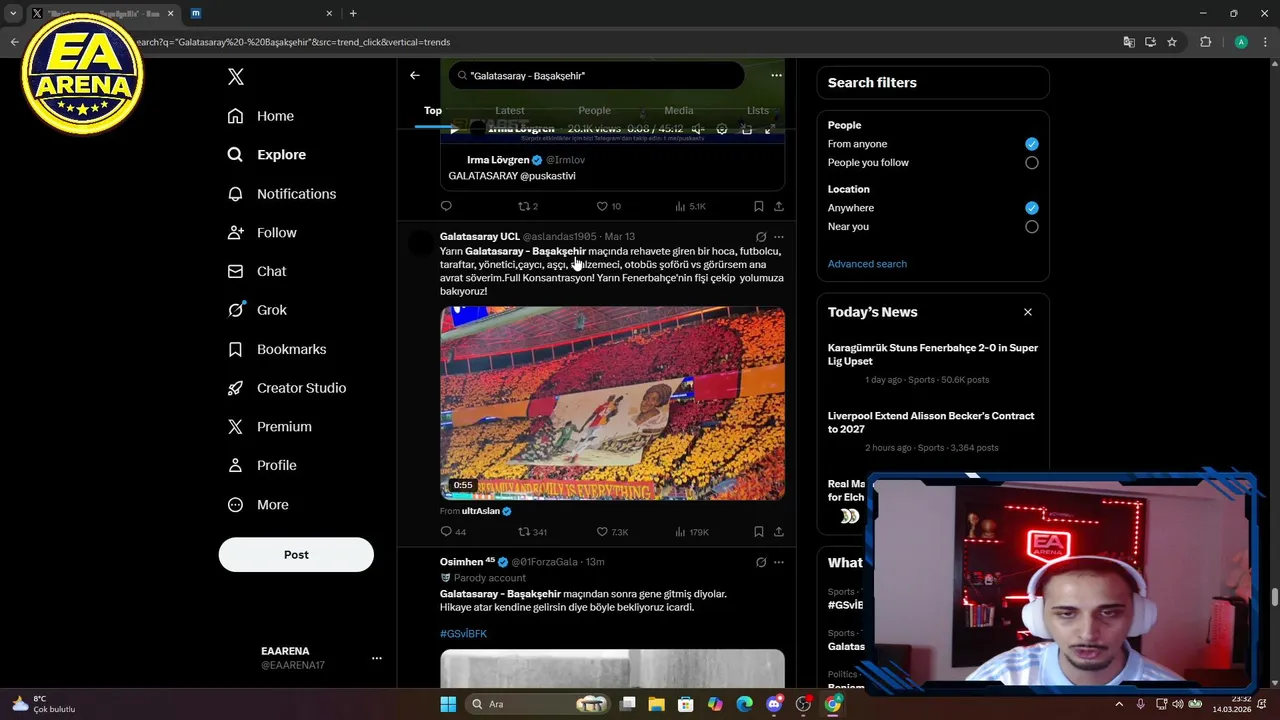This screenshot has width=1280, height=720.
Task: Open three-dot menu on Galatasaray UCL post
Action: pyautogui.click(x=779, y=237)
